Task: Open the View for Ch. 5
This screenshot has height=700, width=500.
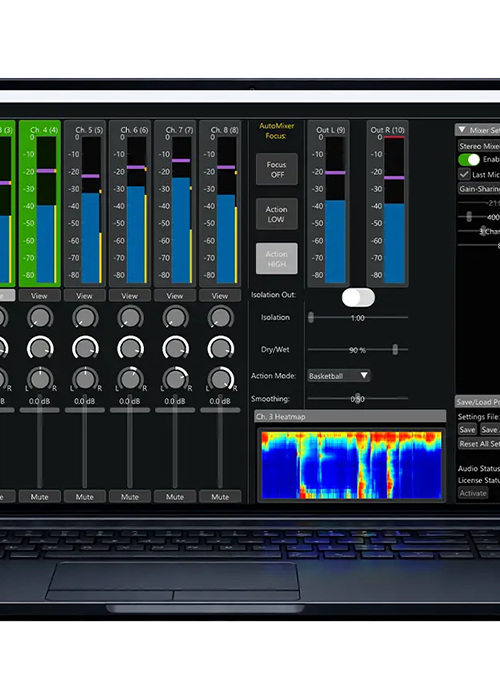Action: point(84,295)
